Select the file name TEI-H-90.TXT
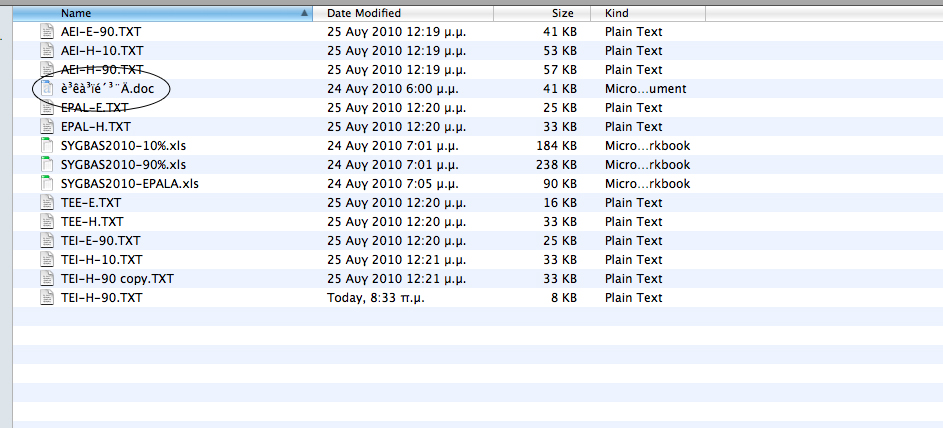This screenshot has width=943, height=428. (x=102, y=298)
